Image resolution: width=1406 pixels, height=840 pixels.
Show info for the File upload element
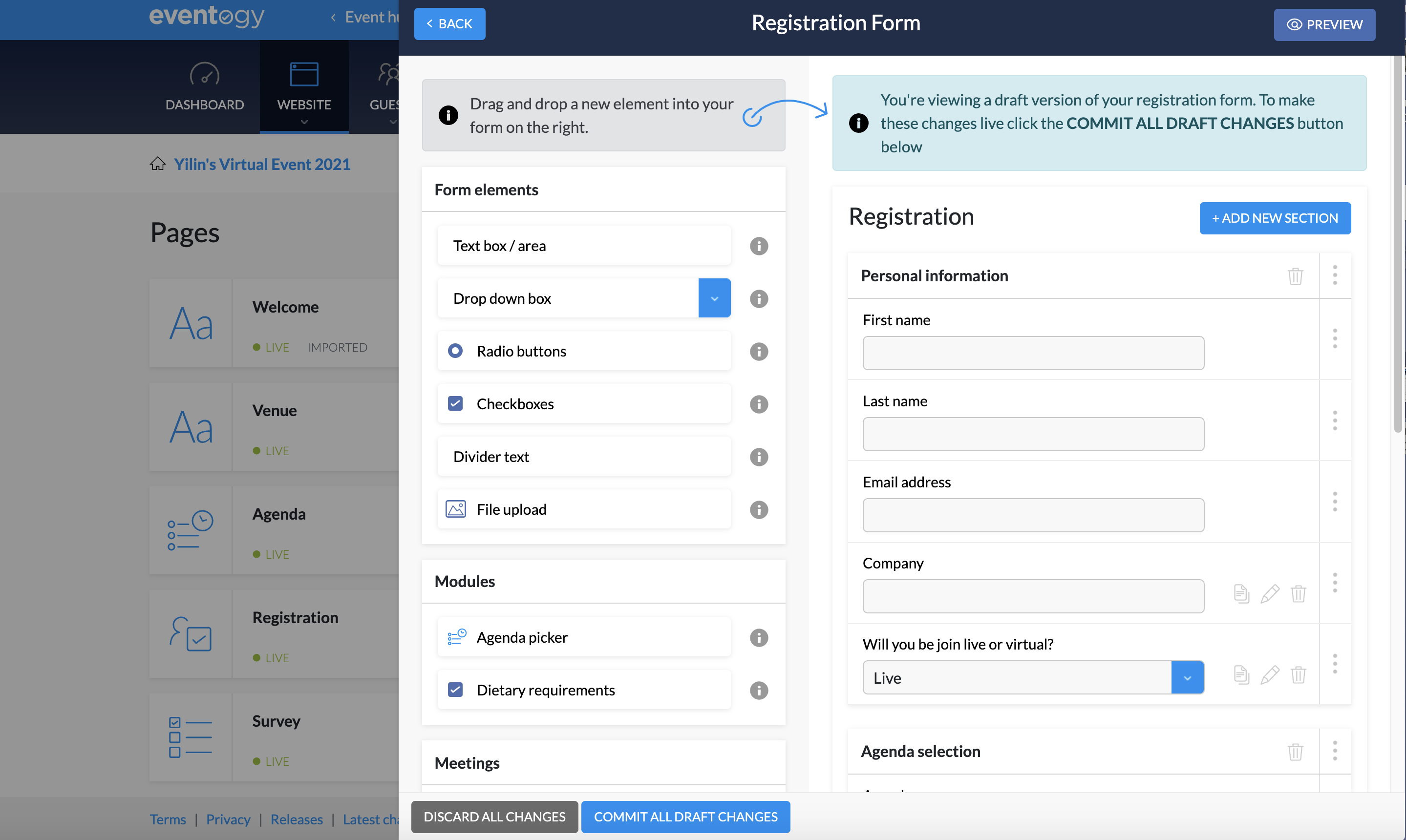click(x=759, y=509)
